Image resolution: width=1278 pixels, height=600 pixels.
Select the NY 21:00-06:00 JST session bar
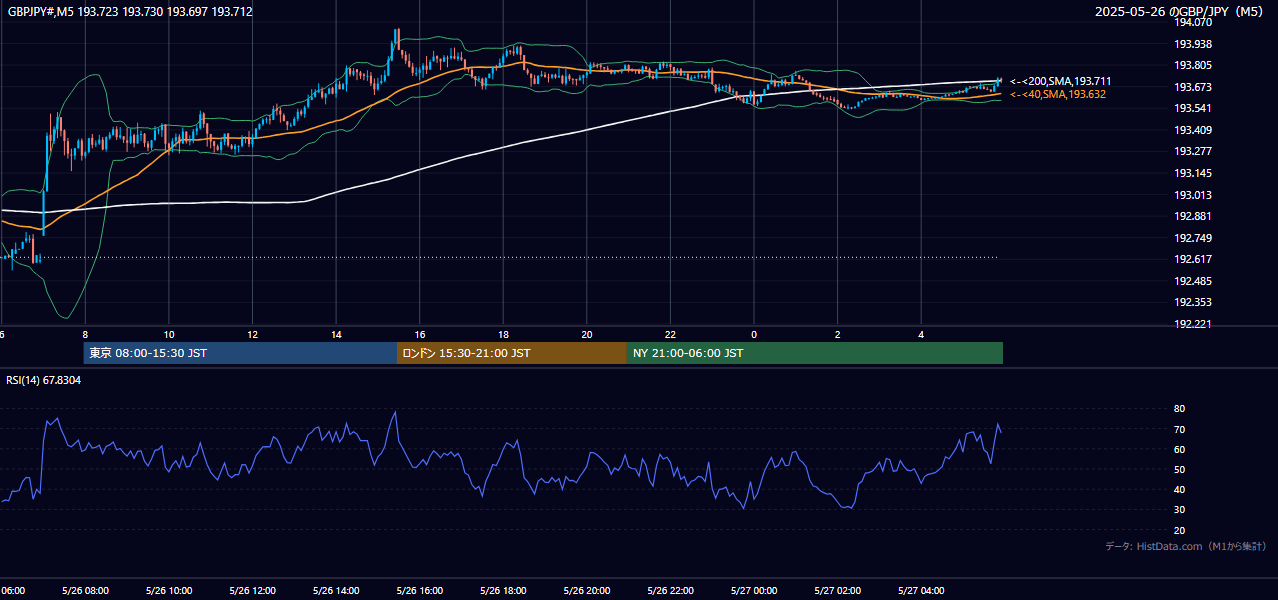[x=815, y=353]
